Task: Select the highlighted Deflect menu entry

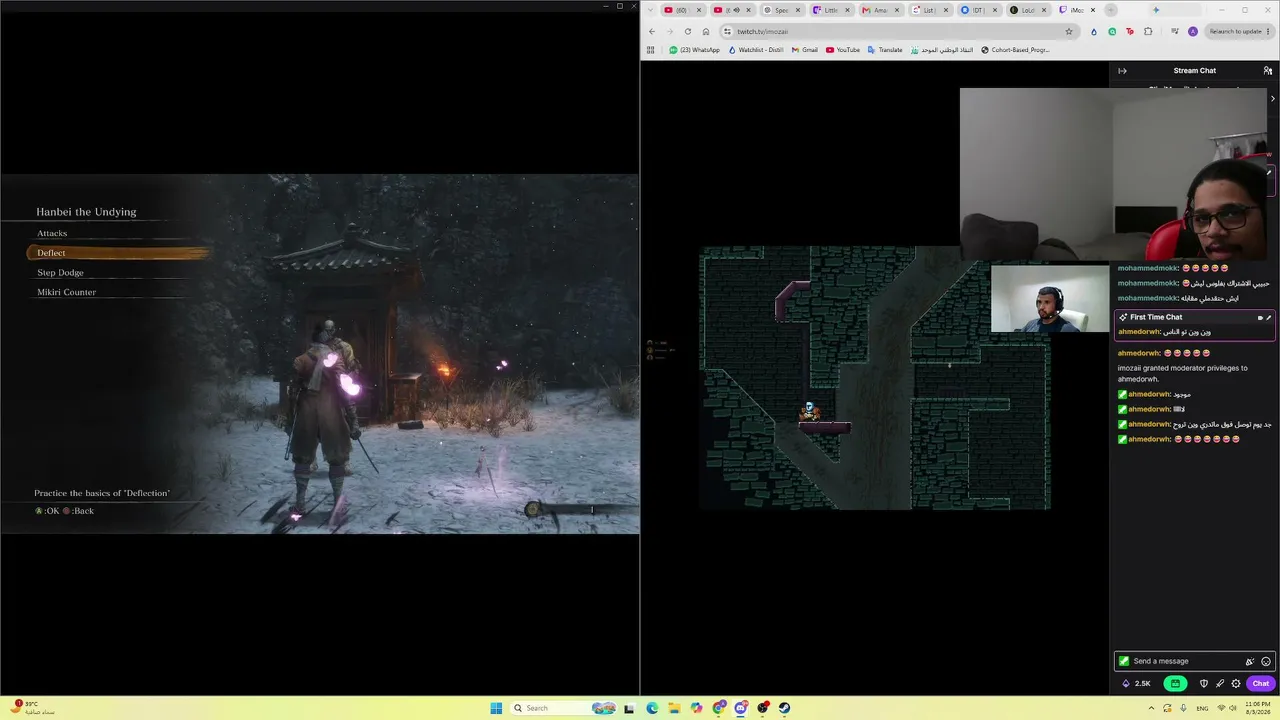Action: (118, 253)
